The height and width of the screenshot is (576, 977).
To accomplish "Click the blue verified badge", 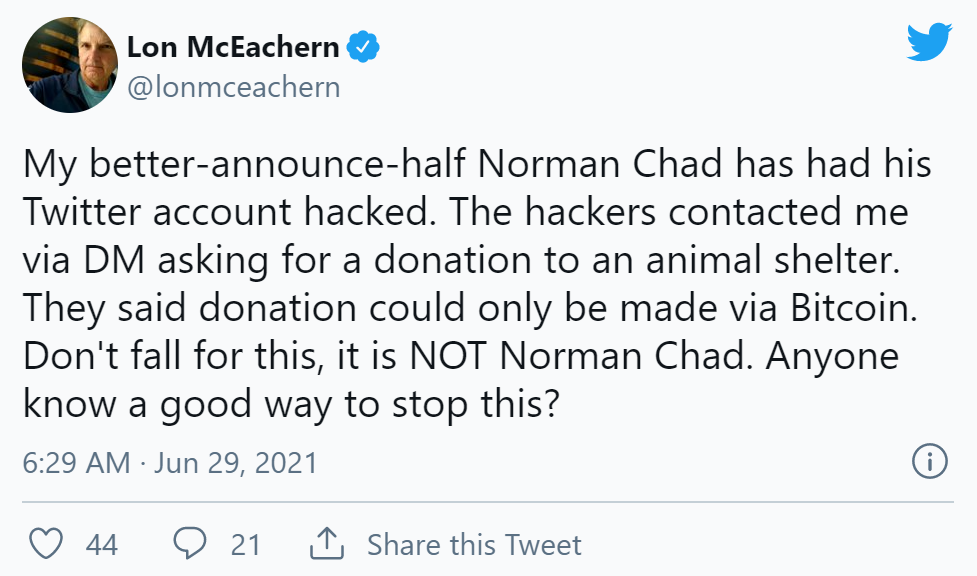I will (362, 47).
